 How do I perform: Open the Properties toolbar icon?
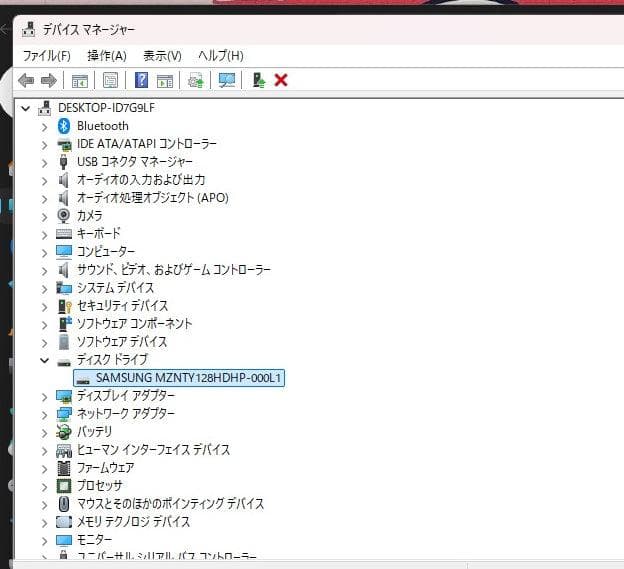[110, 80]
